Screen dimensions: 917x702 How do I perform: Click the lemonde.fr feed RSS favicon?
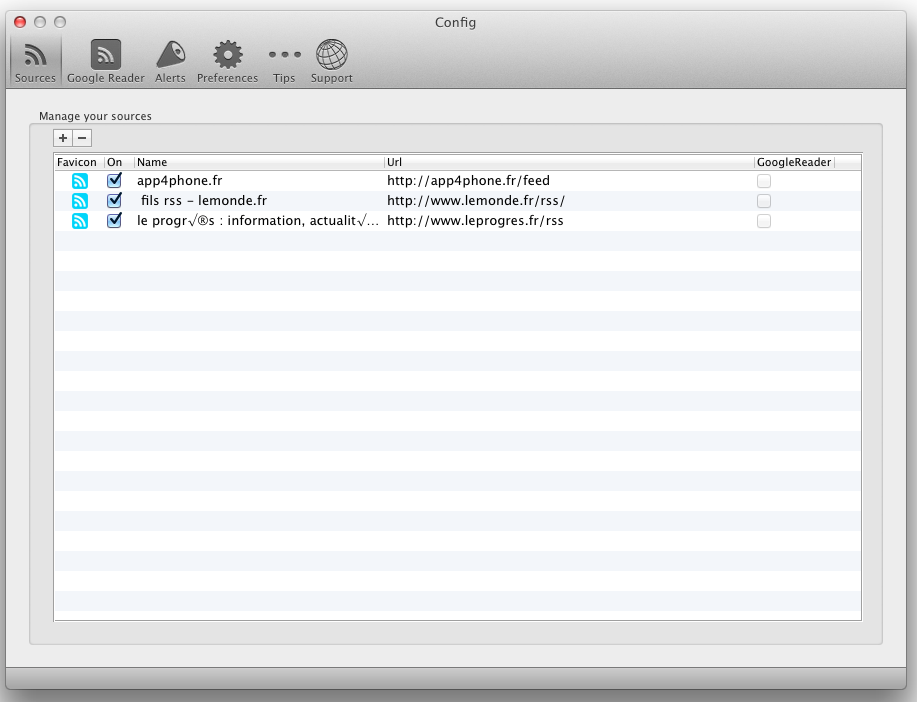[80, 201]
